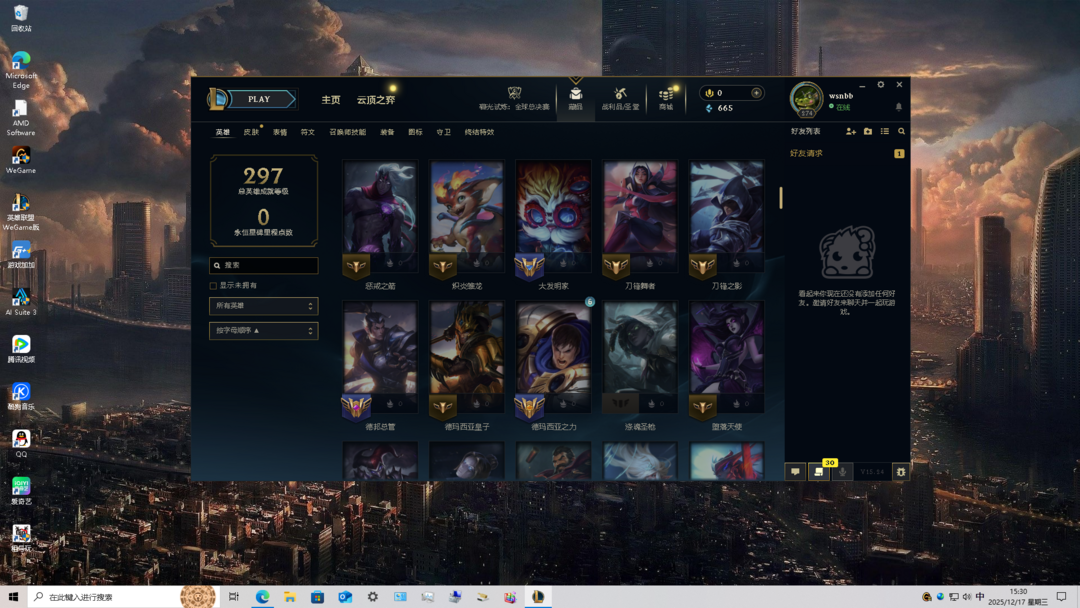The height and width of the screenshot is (608, 1080).
Task: Click the wsnbb profile avatar
Action: pos(806,100)
